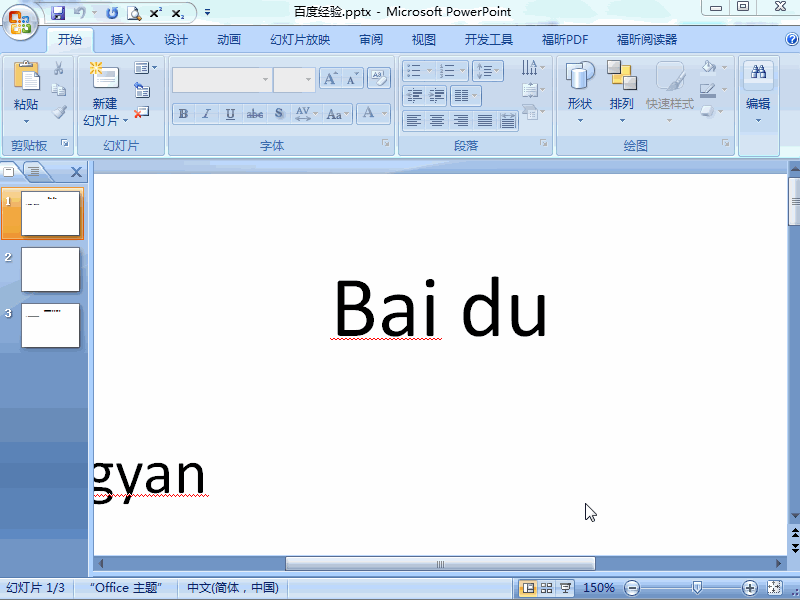Viewport: 800px width, 600px height.
Task: Decrease font size with the small A
Action: [x=353, y=78]
